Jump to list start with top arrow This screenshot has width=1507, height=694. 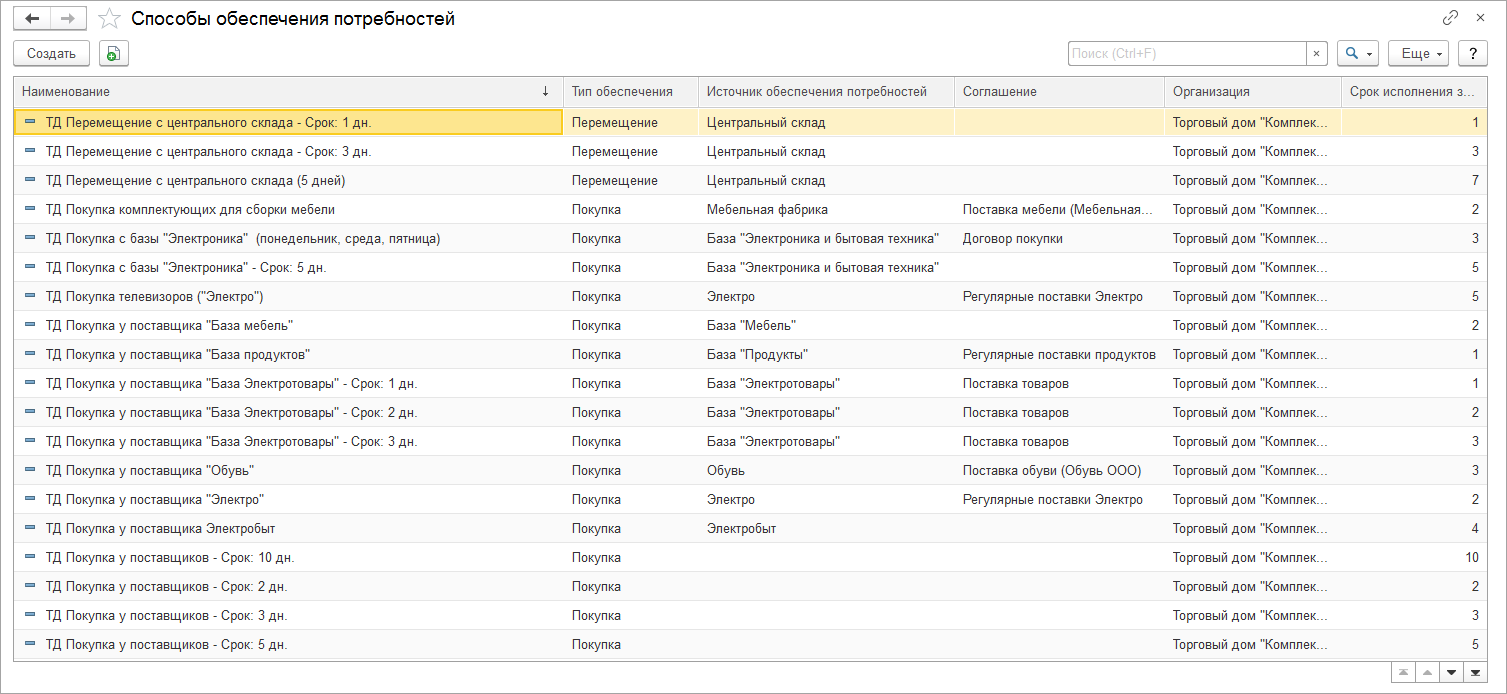click(x=1404, y=671)
